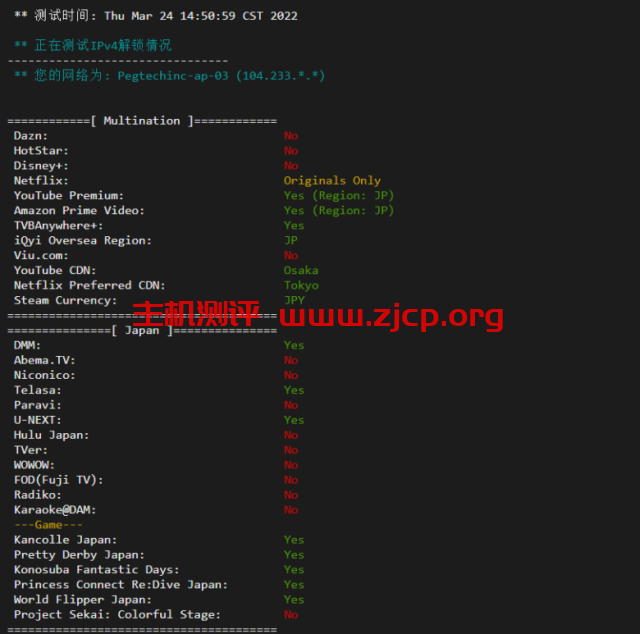The width and height of the screenshot is (640, 634).
Task: Click the Netflix Preferred CDN value 'Tokyo'
Action: (301, 285)
